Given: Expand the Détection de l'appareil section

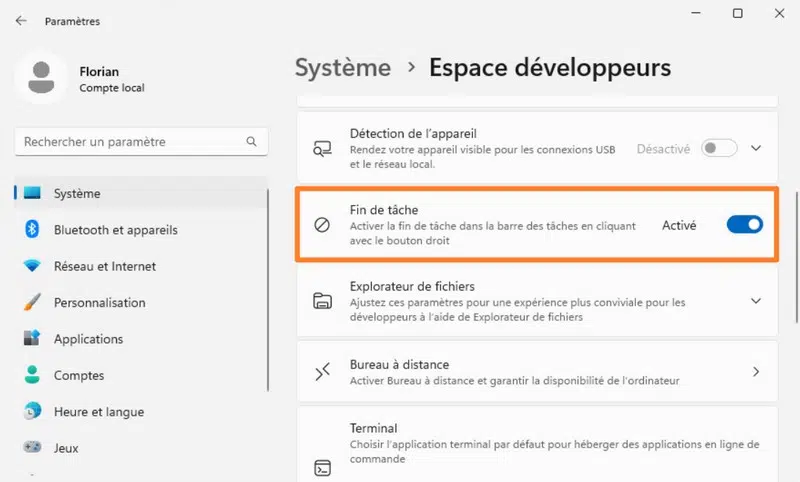Looking at the screenshot, I should click(x=756, y=148).
